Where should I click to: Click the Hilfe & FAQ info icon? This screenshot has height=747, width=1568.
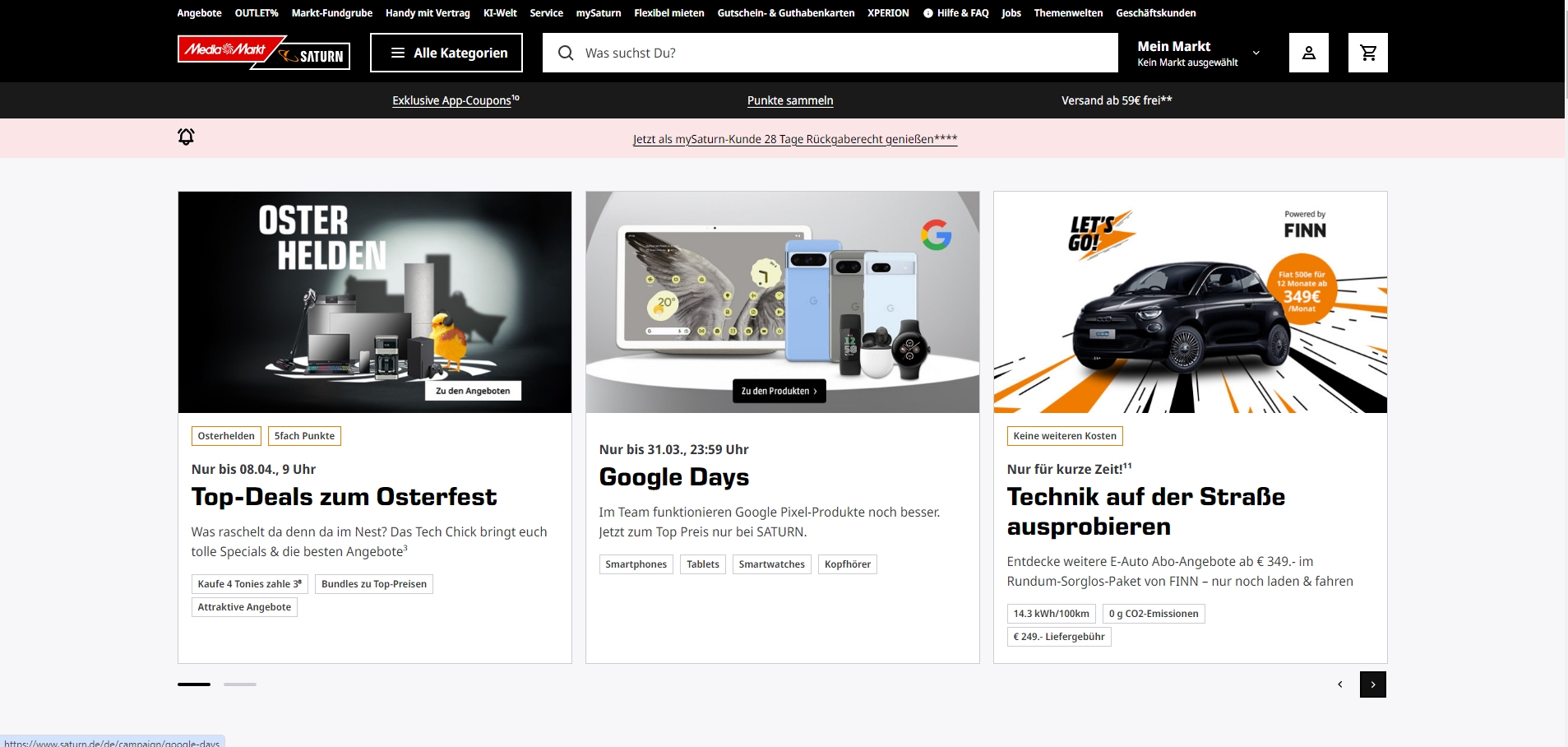pyautogui.click(x=928, y=13)
